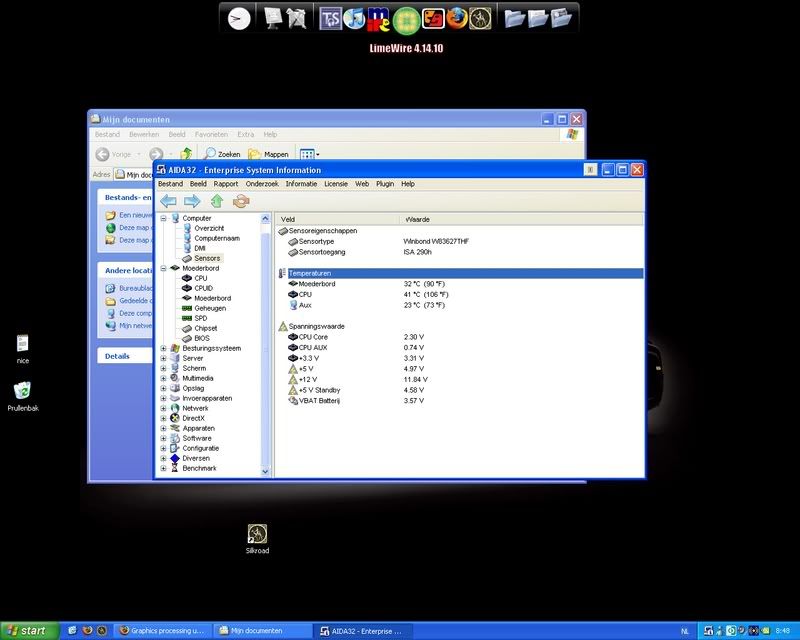Select the Silkroad desktop shortcut
This screenshot has width=800, height=640.
click(257, 539)
